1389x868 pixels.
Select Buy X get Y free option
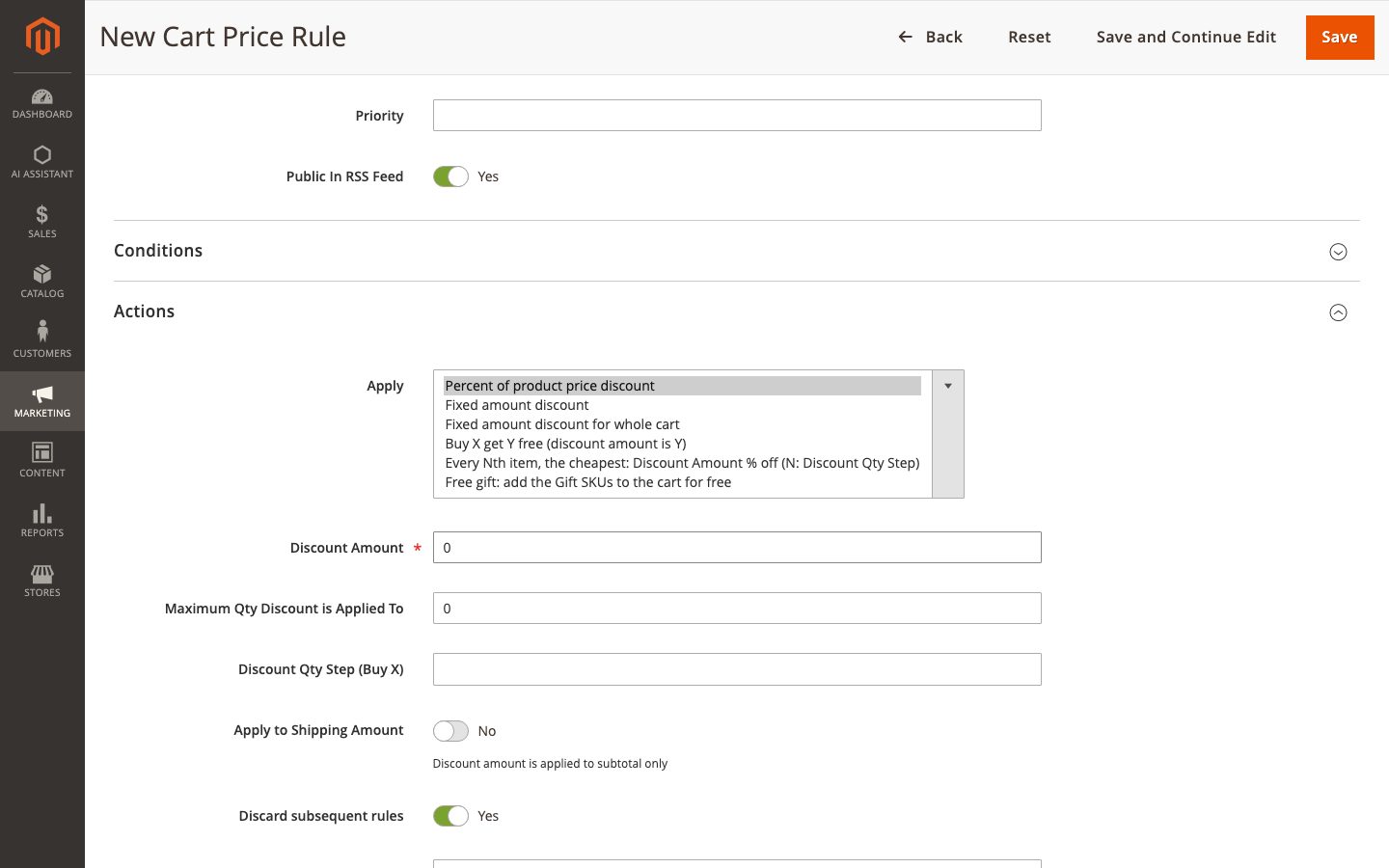point(682,444)
